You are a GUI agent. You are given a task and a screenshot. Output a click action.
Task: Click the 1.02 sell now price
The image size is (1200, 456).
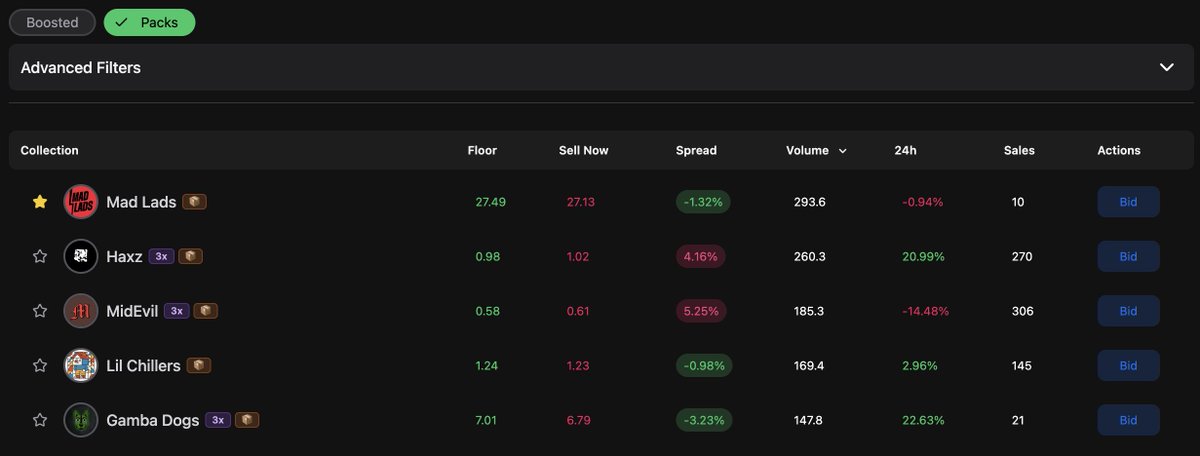tap(578, 257)
